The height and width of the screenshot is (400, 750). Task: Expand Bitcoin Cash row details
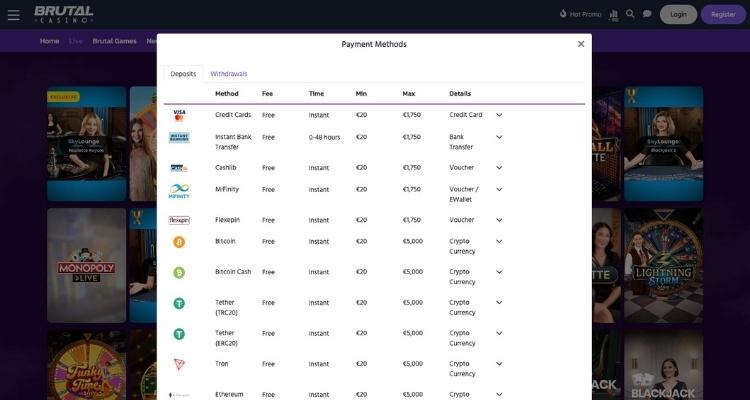pyautogui.click(x=499, y=272)
